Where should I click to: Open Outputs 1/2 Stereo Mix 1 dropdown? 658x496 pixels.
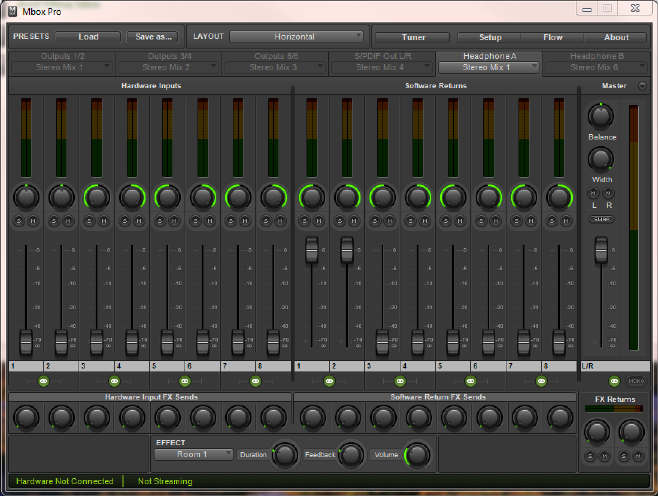coord(61,67)
